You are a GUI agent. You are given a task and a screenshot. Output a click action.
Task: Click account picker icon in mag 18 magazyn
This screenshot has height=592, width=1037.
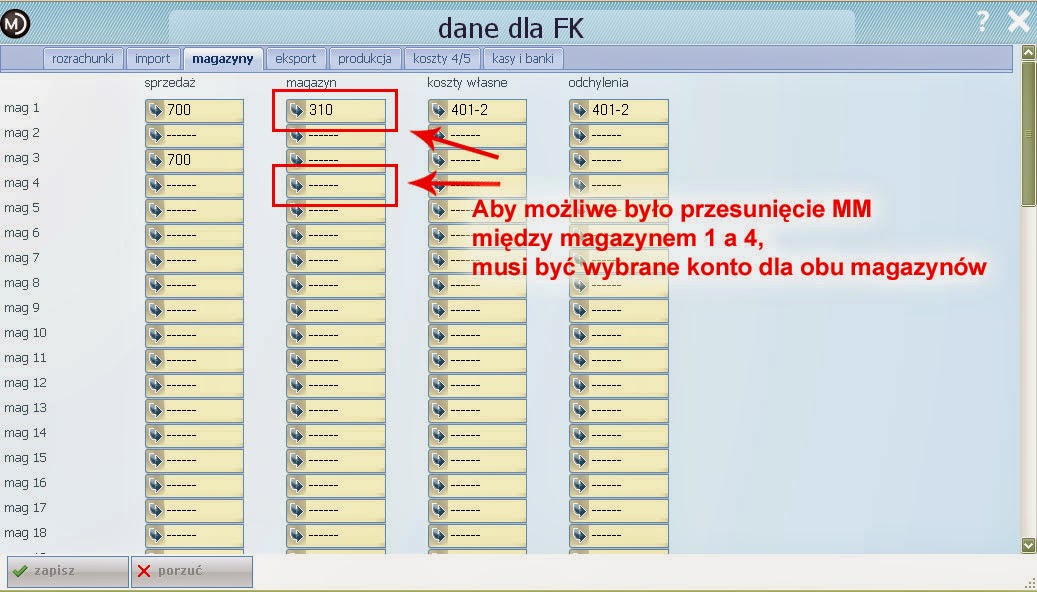click(x=297, y=534)
